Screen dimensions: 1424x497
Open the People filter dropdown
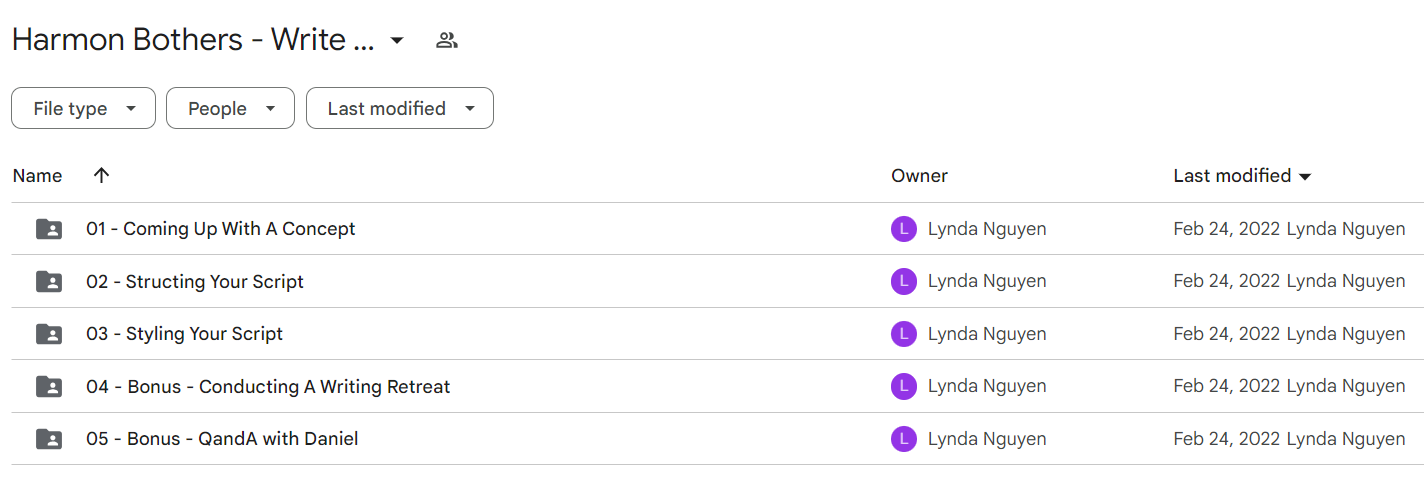230,108
